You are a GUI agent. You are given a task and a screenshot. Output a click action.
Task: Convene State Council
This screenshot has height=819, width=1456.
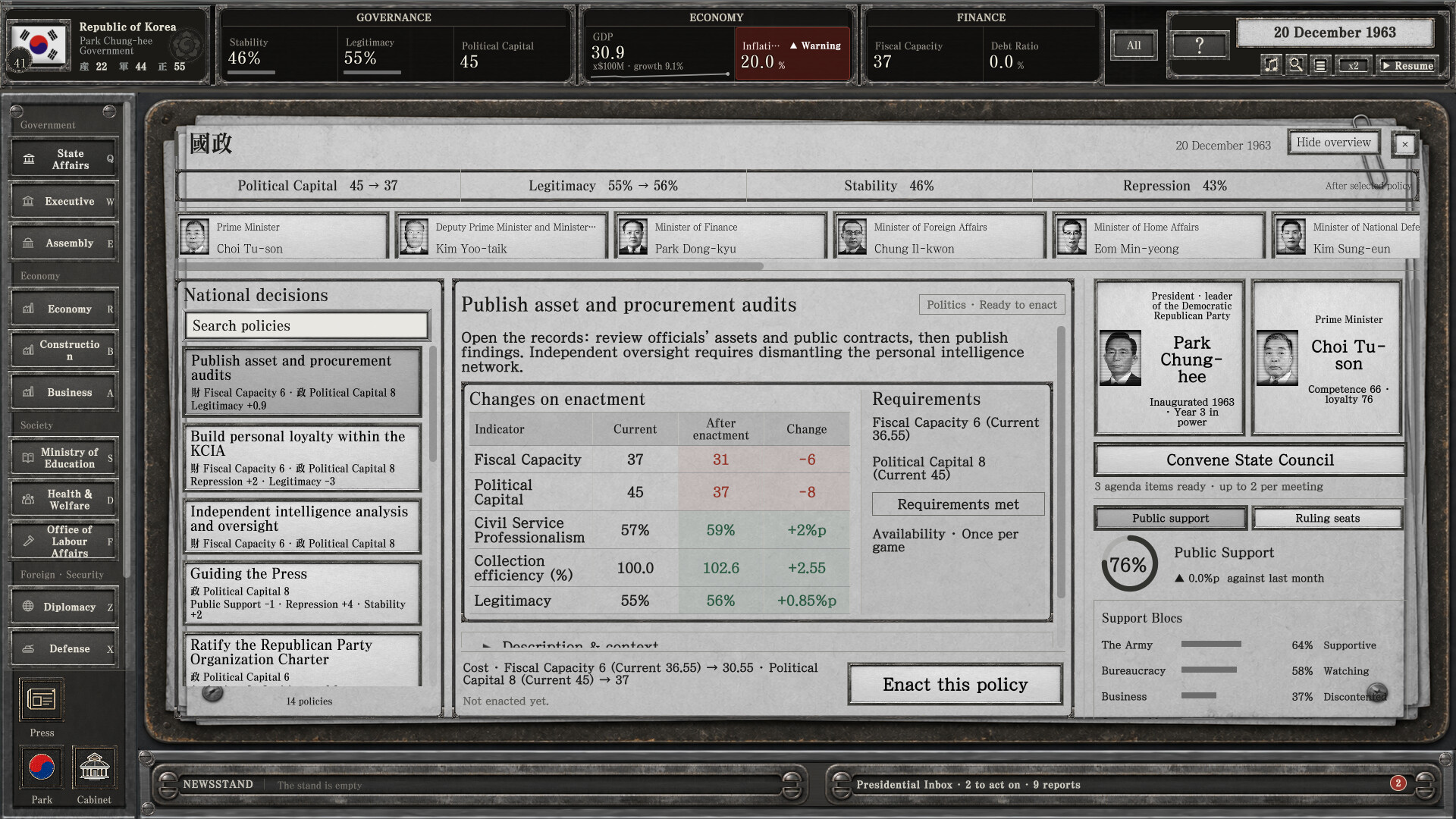click(1249, 460)
